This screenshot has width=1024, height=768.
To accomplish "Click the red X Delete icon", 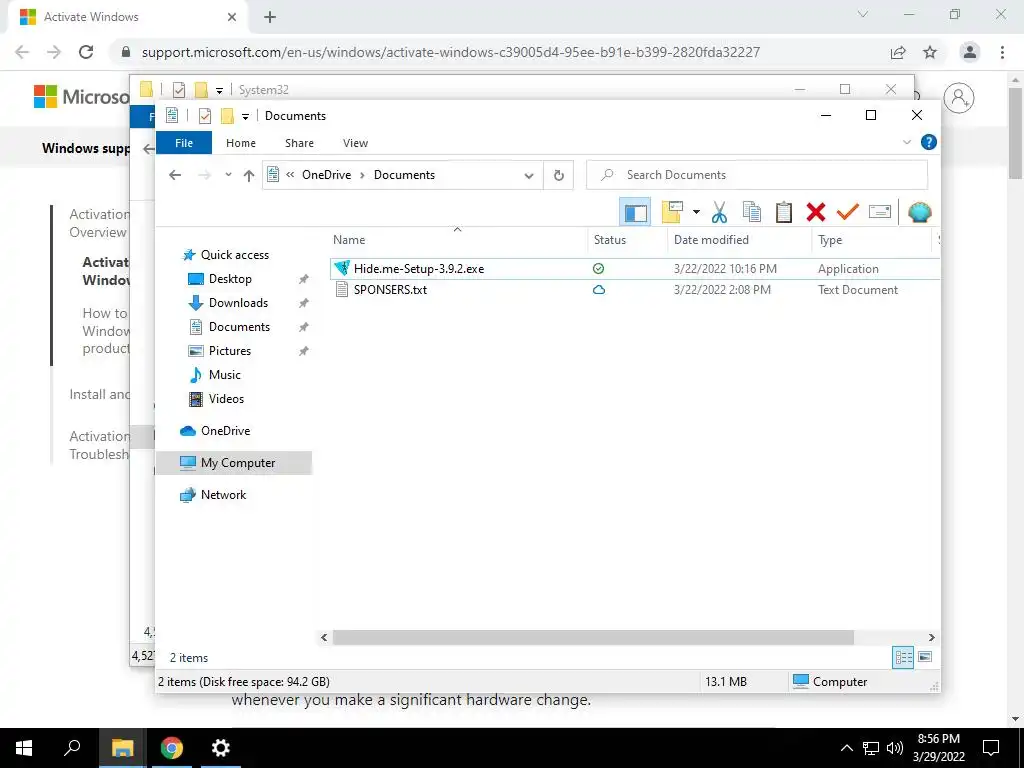I will [816, 212].
